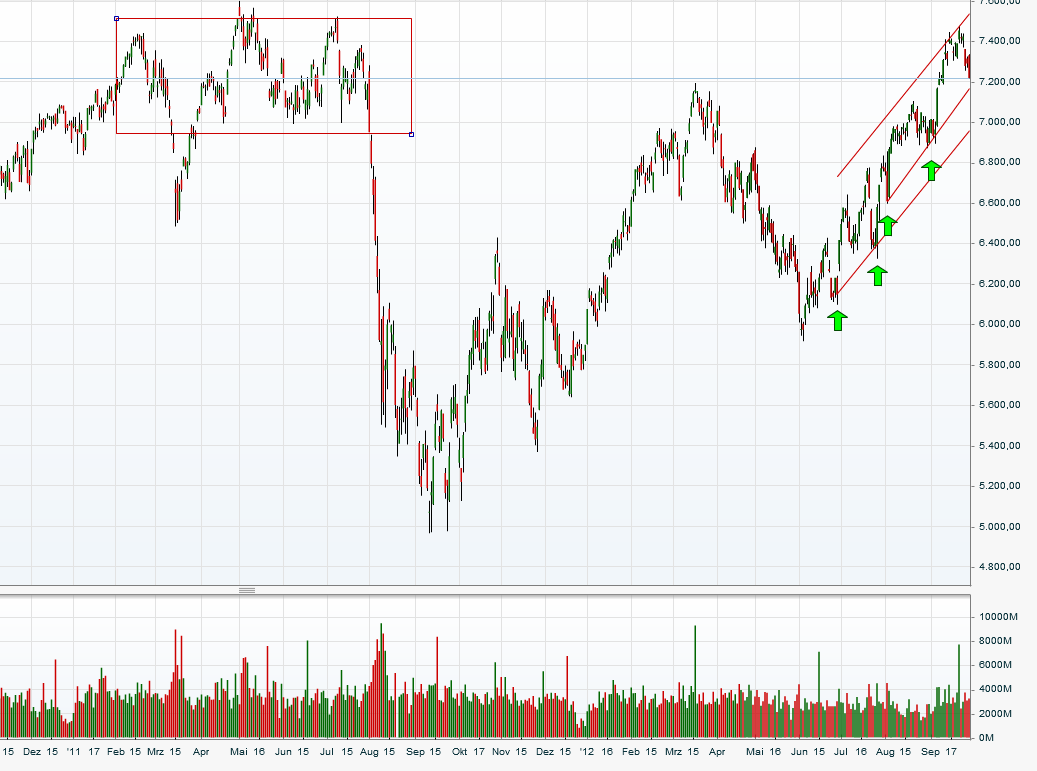Click the Nov month label on date axis
The image size is (1037, 771).
(x=501, y=752)
